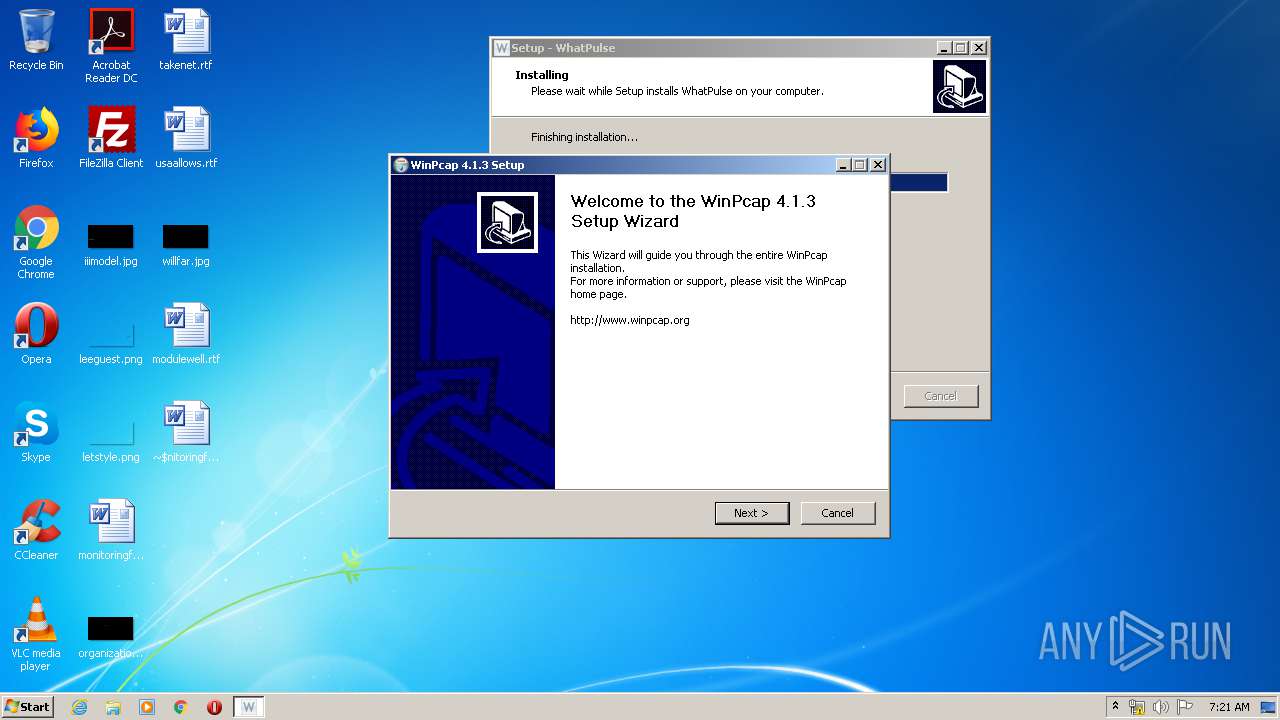Viewport: 1280px width, 720px height.
Task: Launch Firefox from desktop
Action: click(36, 138)
